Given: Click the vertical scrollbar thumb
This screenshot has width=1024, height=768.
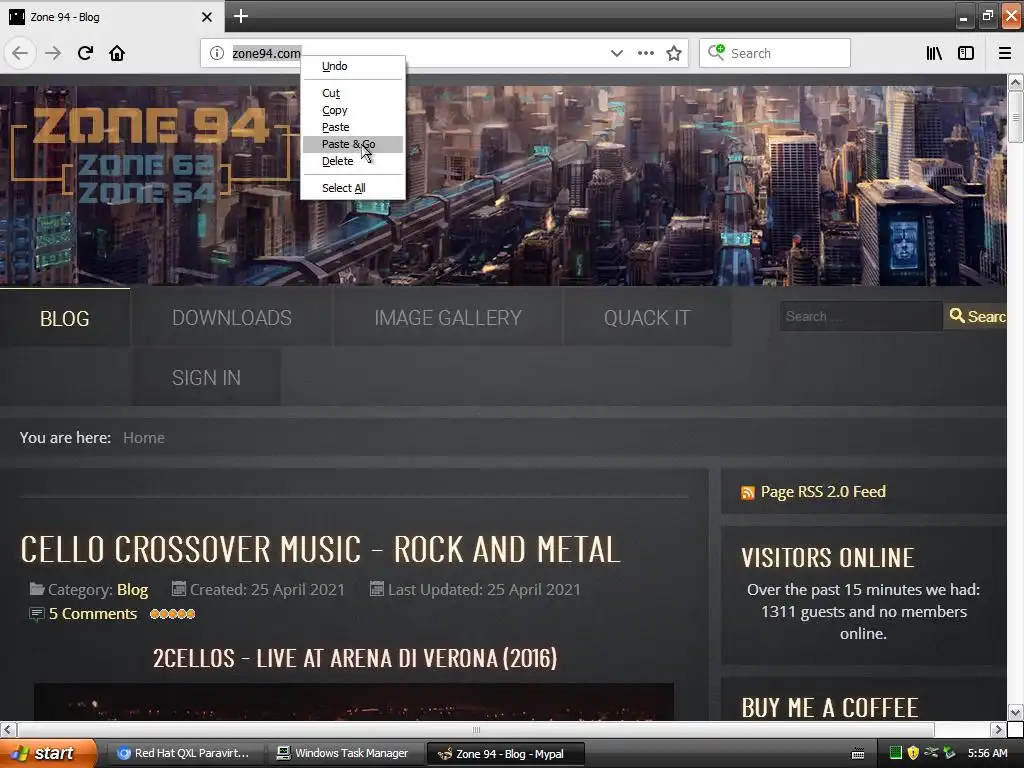Looking at the screenshot, I should point(1015,118).
